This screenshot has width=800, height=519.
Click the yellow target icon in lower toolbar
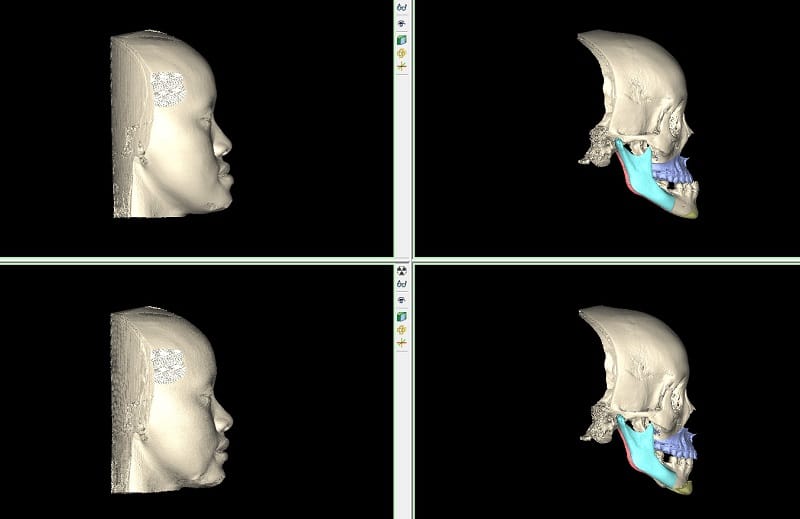coord(402,328)
